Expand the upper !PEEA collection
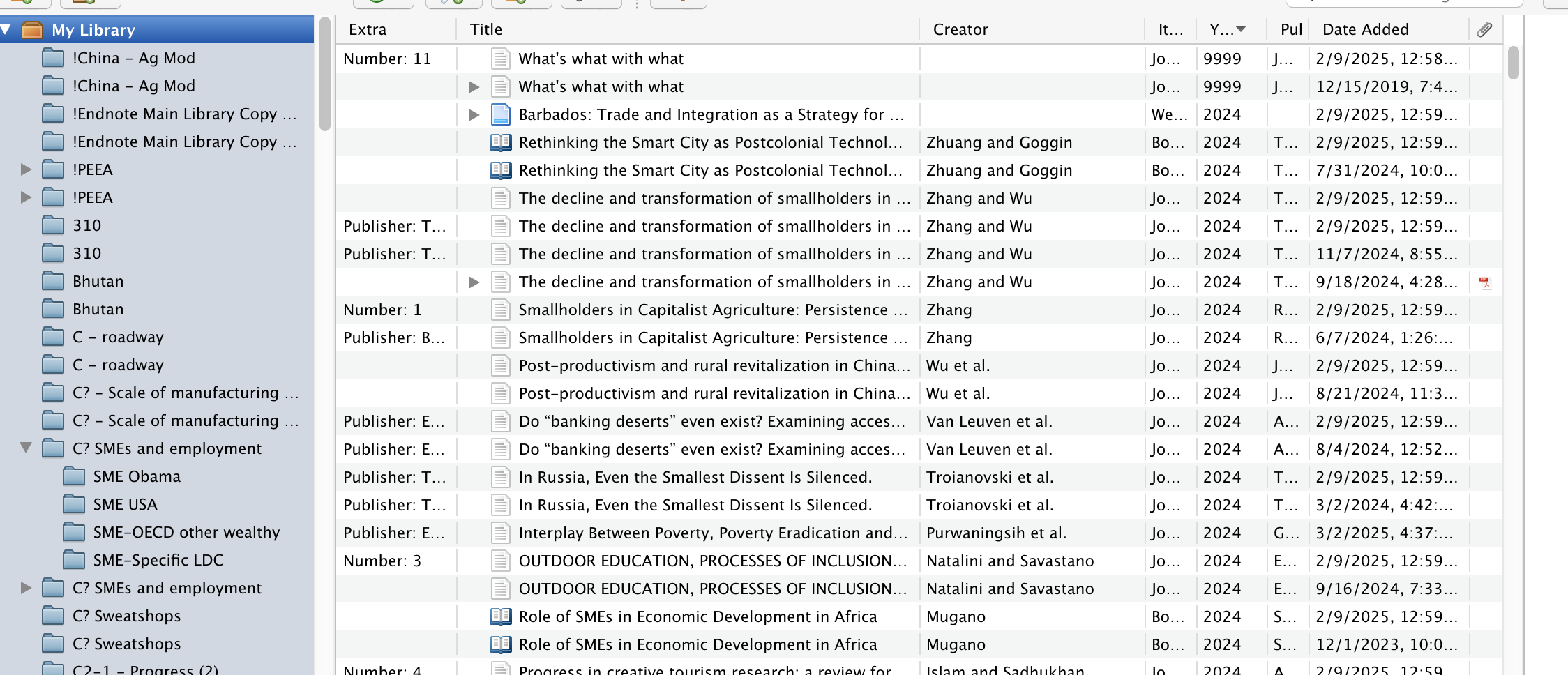 tap(27, 169)
